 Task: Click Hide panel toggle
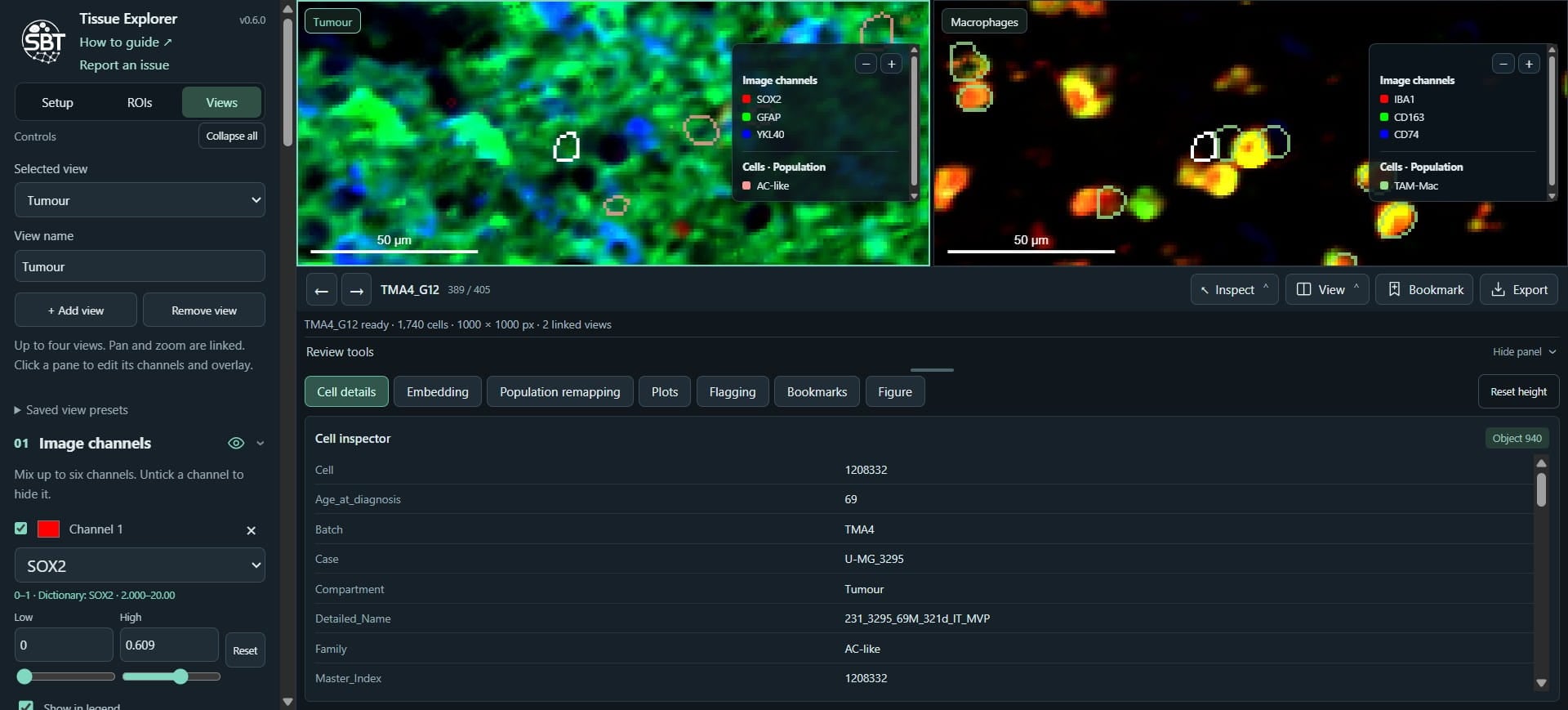1524,351
